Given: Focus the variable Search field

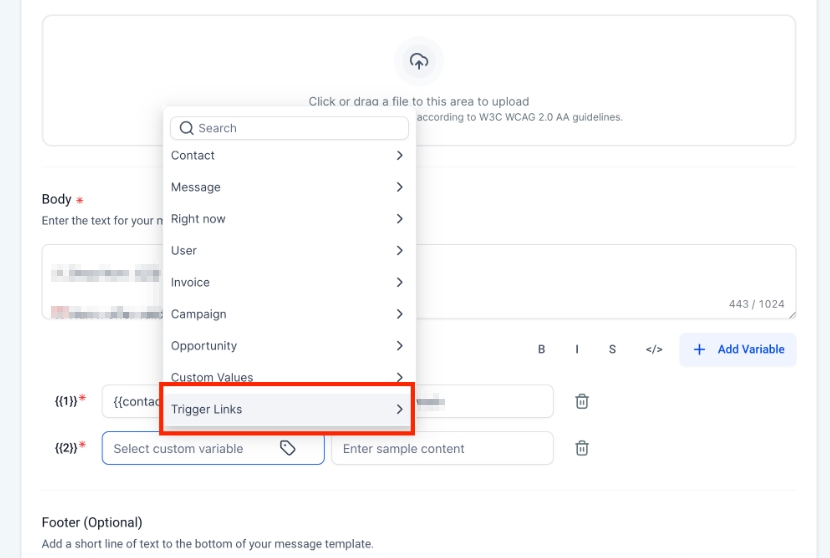Looking at the screenshot, I should click(295, 128).
